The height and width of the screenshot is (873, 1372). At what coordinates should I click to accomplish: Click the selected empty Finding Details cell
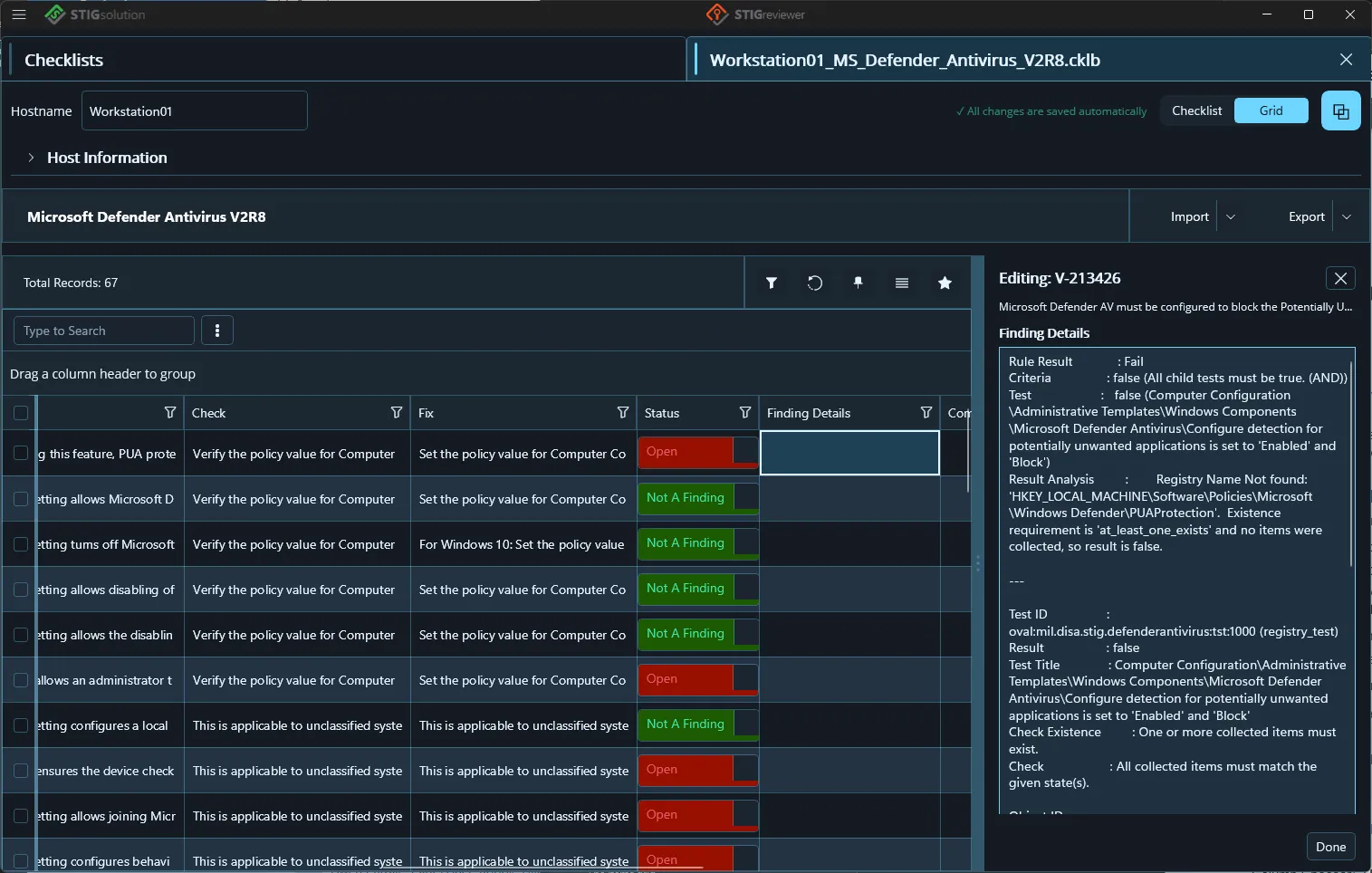point(849,453)
